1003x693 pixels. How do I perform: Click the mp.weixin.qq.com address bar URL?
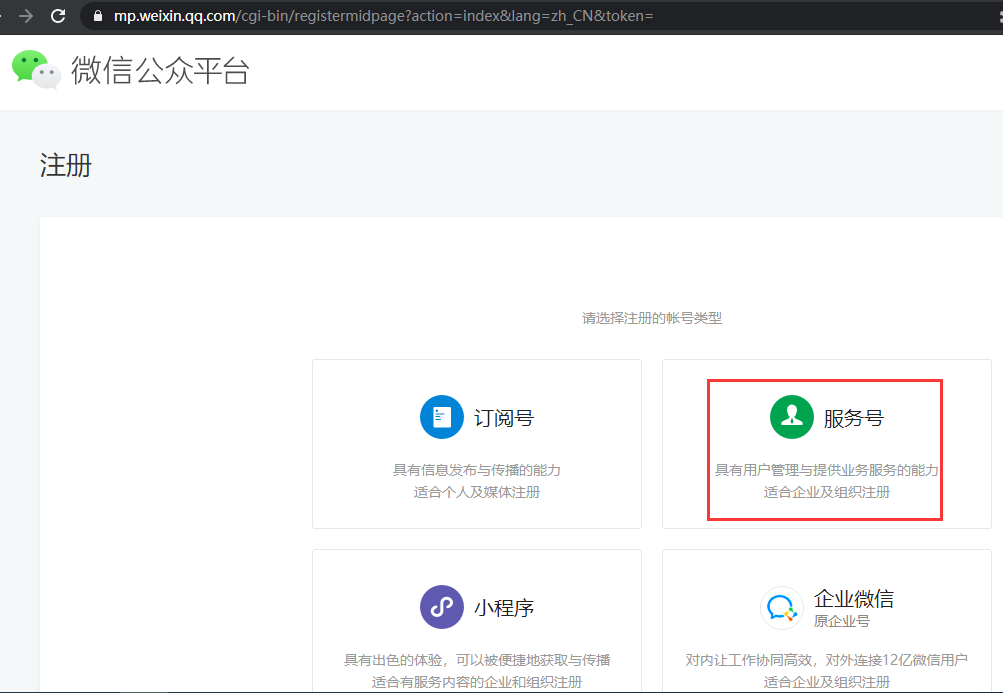tap(383, 16)
